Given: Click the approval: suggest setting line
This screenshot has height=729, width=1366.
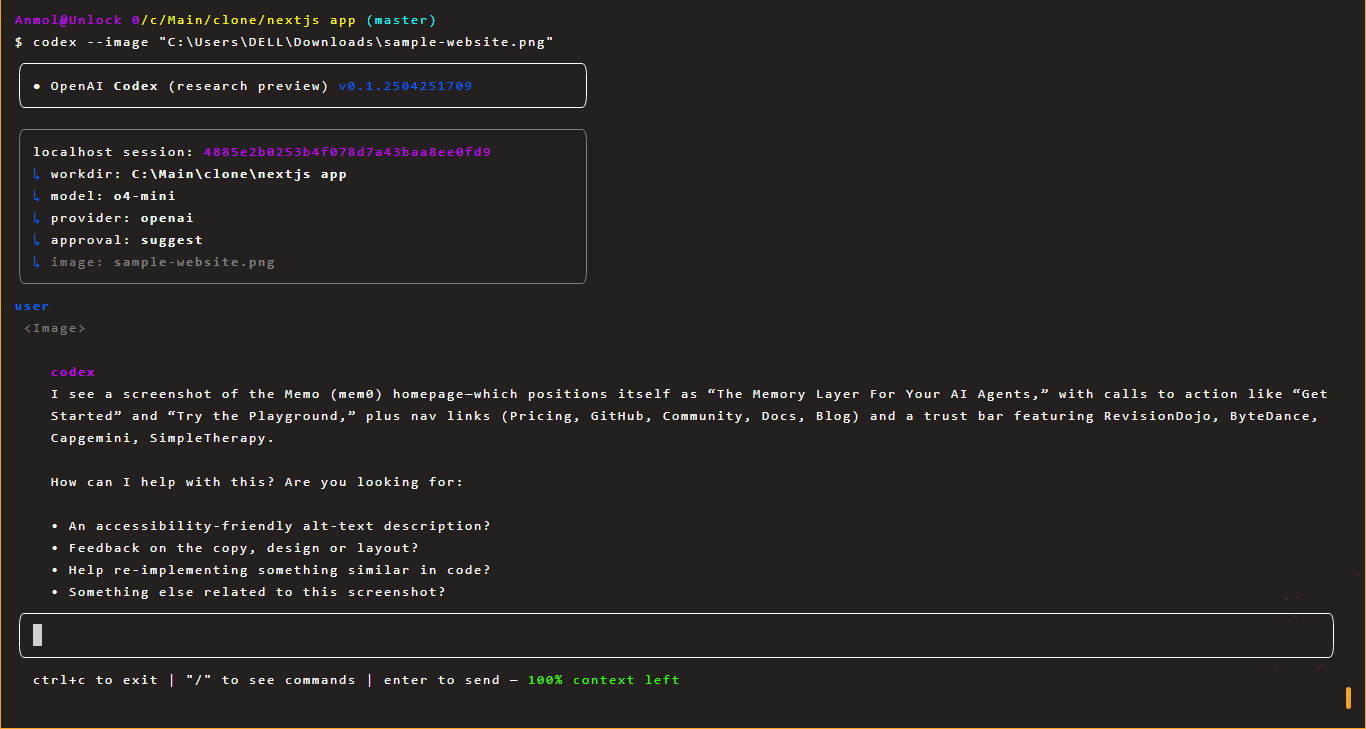Looking at the screenshot, I should (x=126, y=240).
